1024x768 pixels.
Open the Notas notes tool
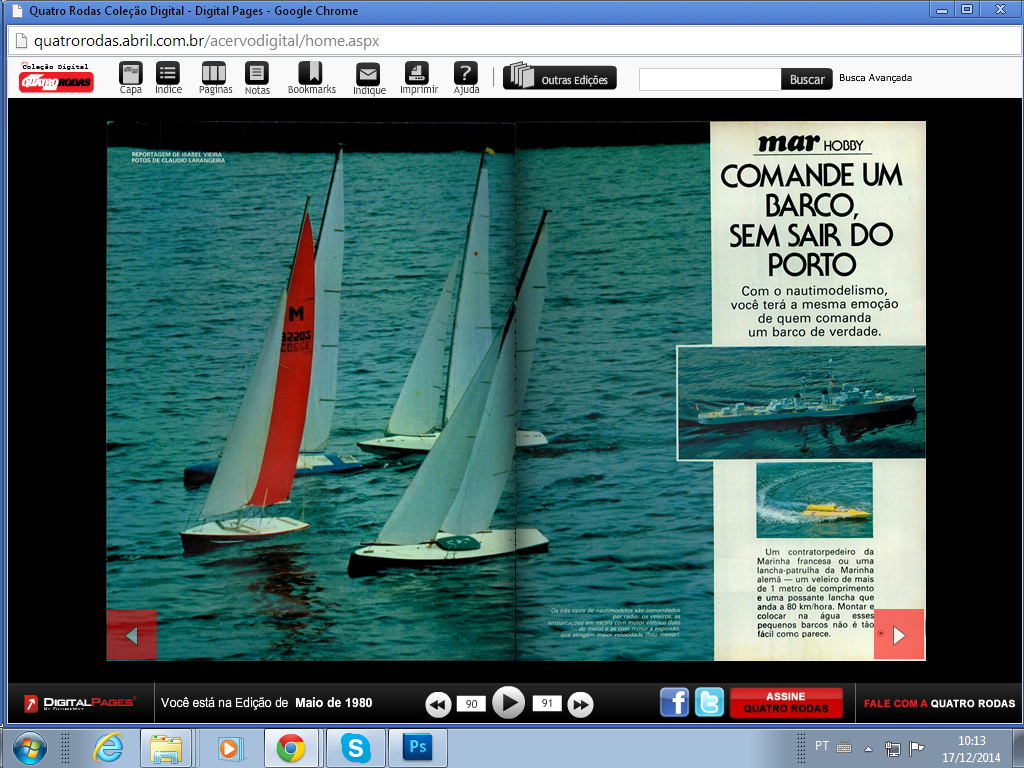257,74
